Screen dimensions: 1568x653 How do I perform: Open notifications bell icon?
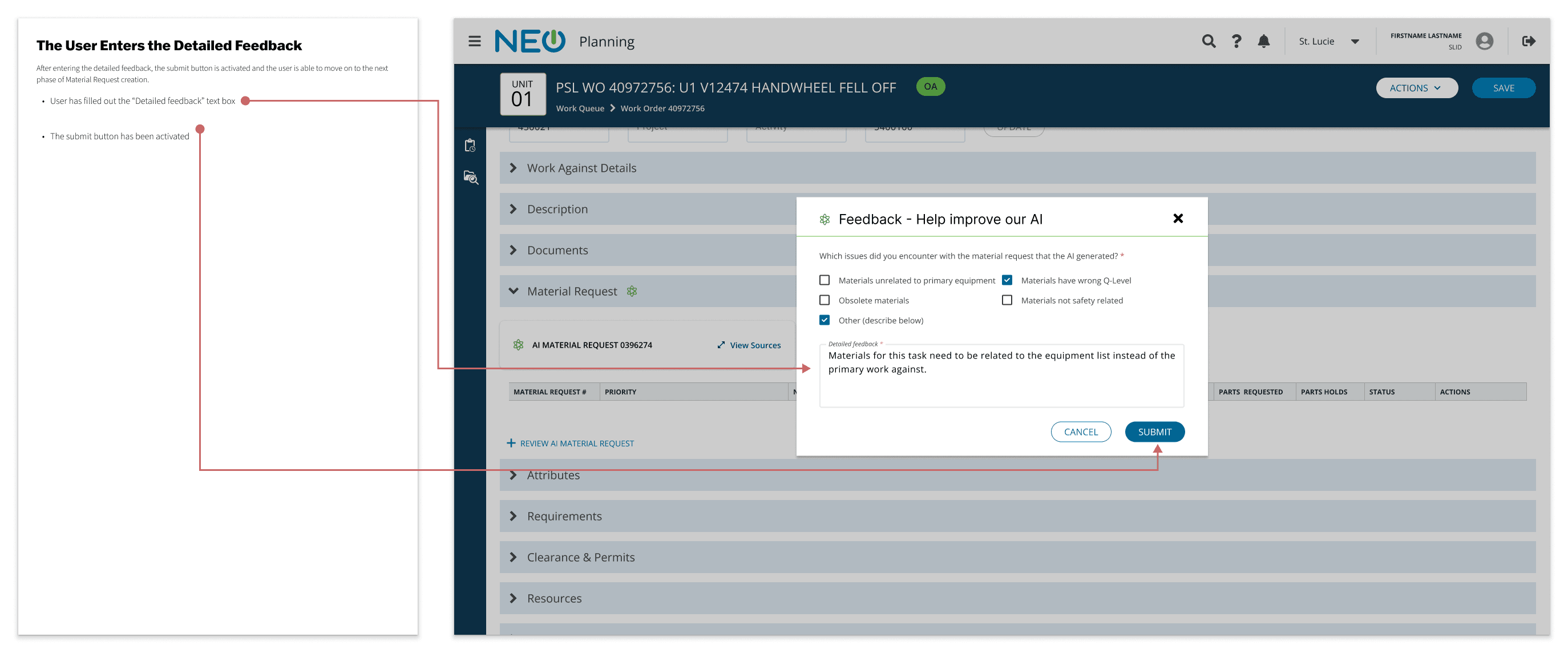[x=1263, y=42]
